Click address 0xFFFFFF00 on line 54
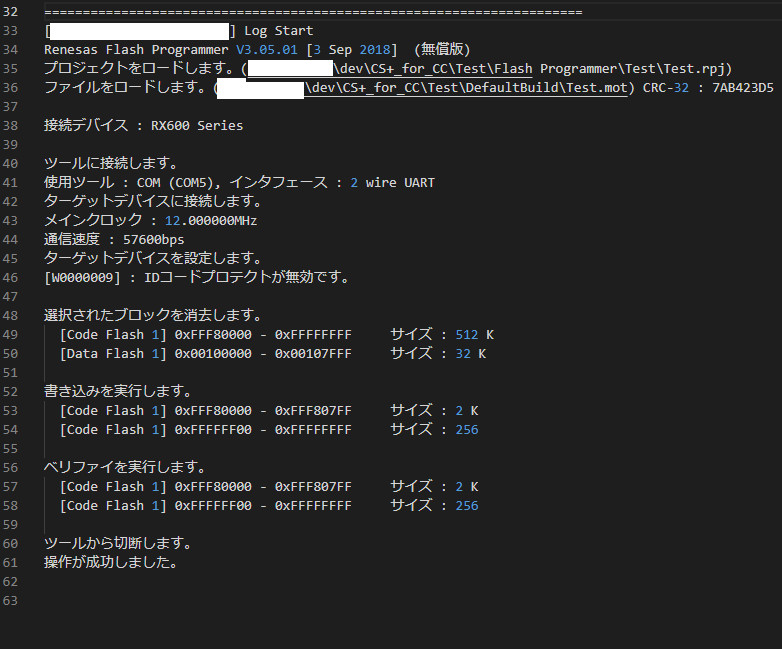Screen dimensions: 782x649 point(213,430)
